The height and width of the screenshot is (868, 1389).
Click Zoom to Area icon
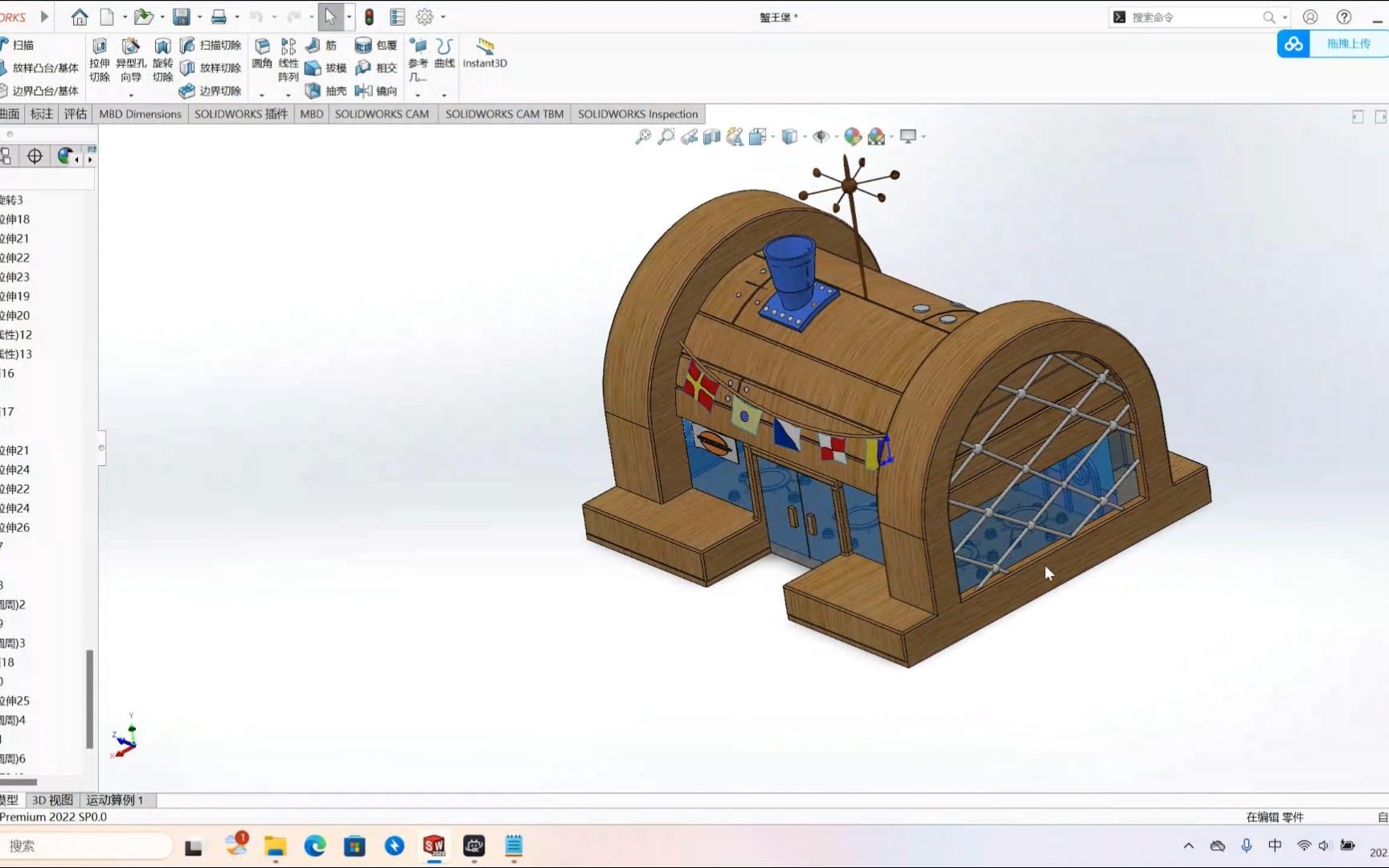tap(666, 137)
